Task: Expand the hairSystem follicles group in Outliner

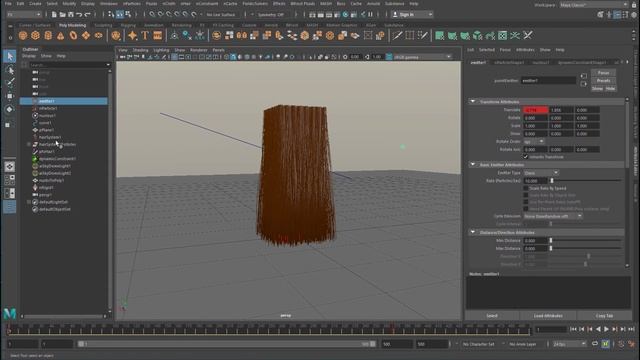Action: [29, 144]
